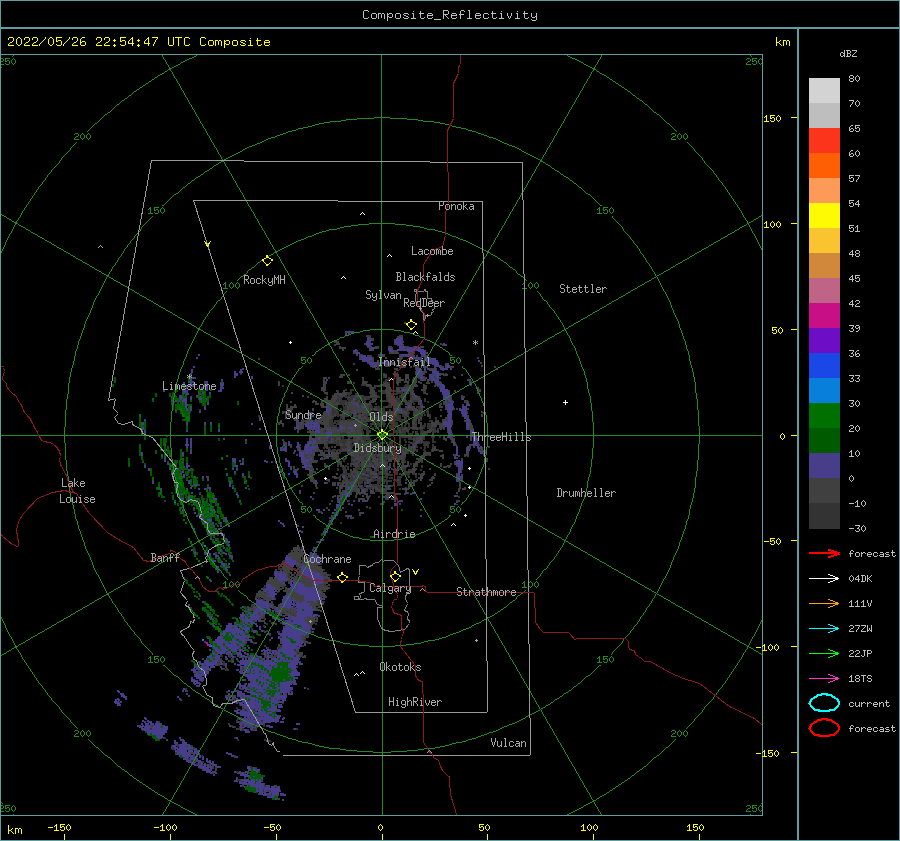Click the green 22JP arrow icon
The image size is (900, 841).
point(824,653)
